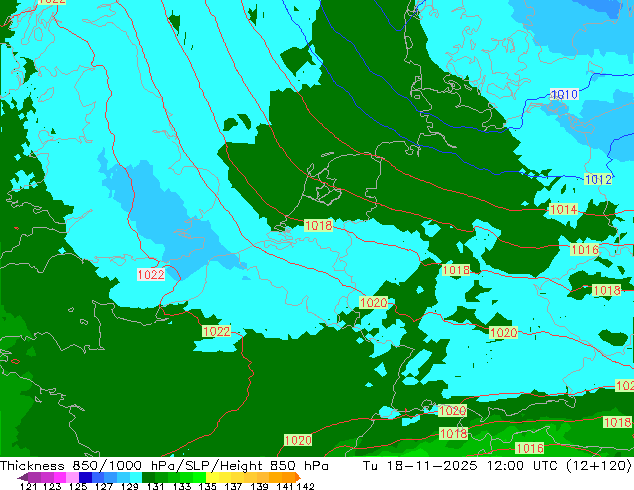Click the bright magenta legend swatch

(60, 478)
